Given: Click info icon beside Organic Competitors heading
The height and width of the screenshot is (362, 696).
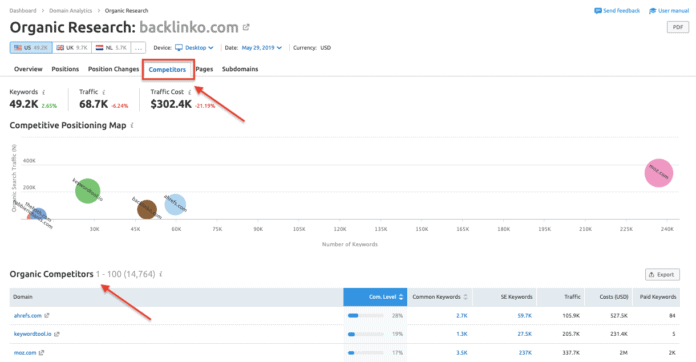Looking at the screenshot, I should click(x=161, y=274).
